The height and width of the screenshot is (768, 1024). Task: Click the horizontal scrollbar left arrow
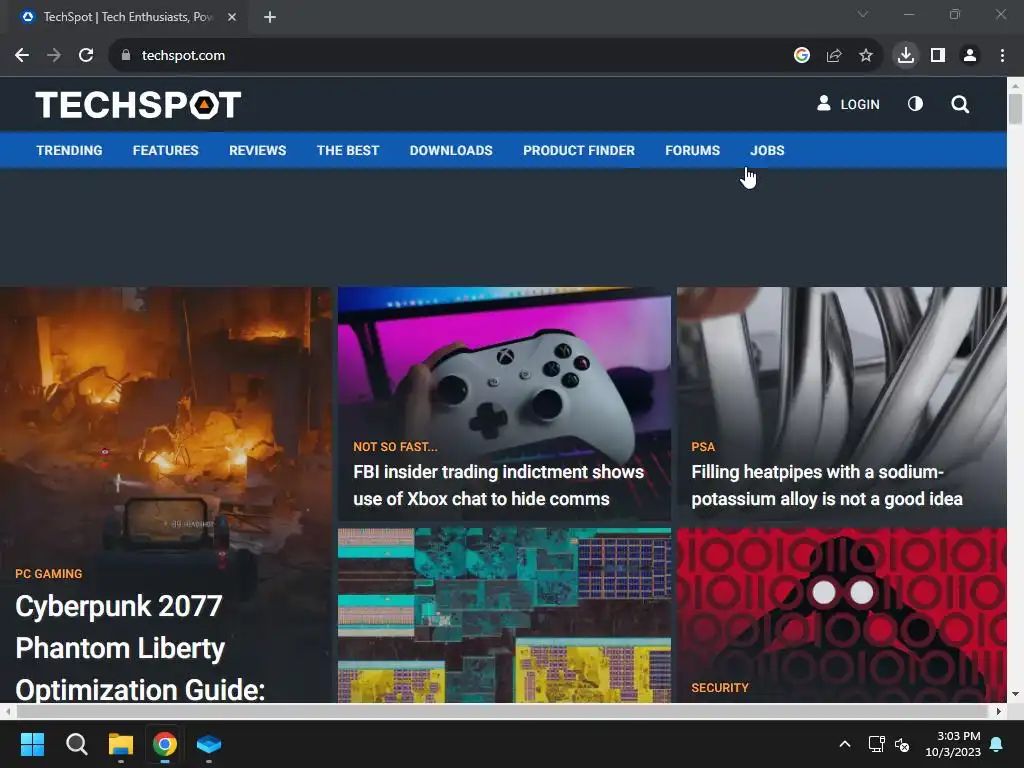7,711
